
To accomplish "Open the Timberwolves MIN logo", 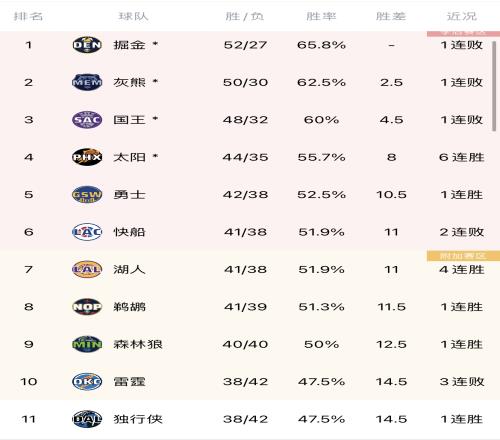I will pyautogui.click(x=87, y=344).
